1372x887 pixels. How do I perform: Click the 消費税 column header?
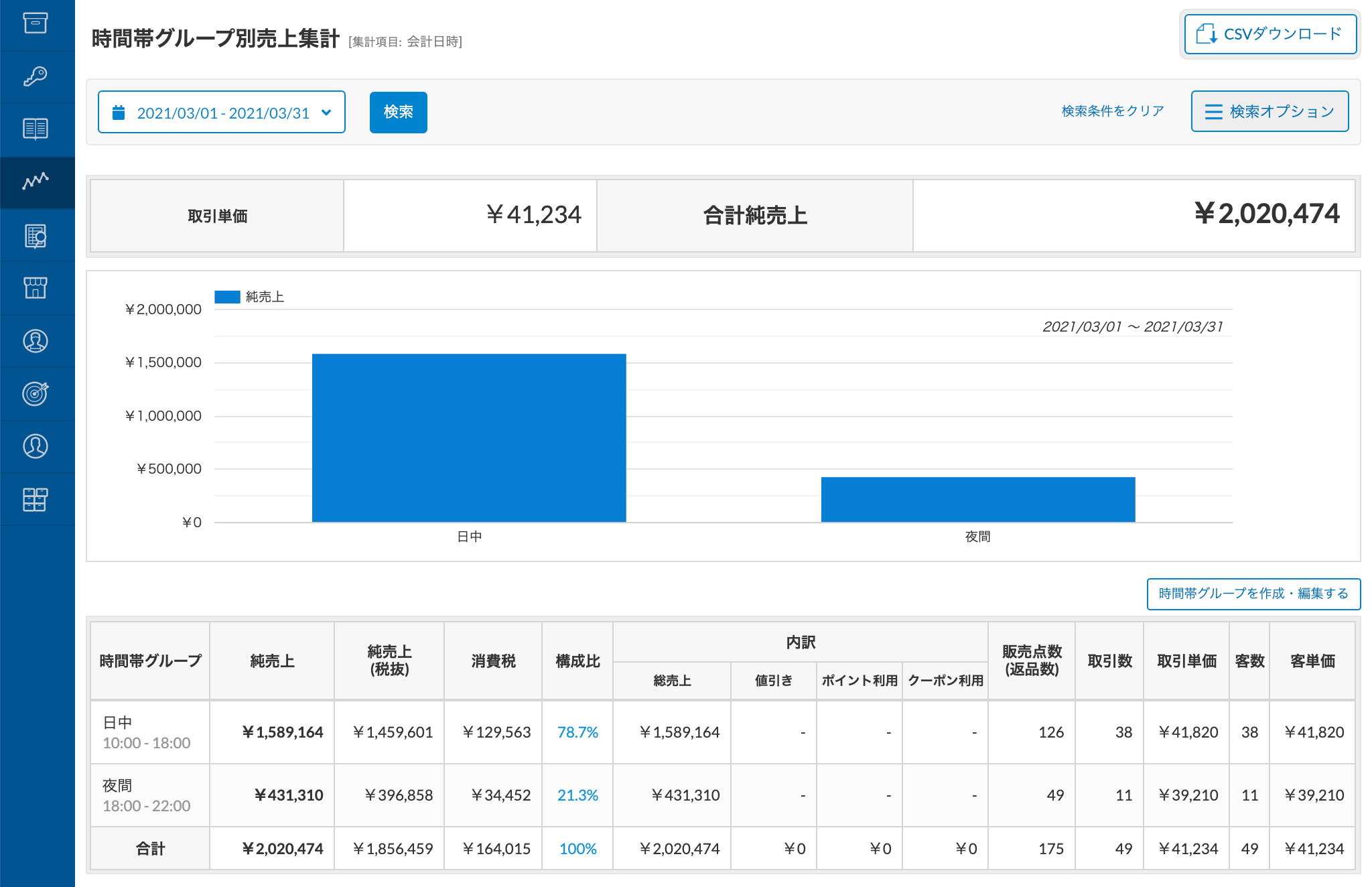coord(493,661)
